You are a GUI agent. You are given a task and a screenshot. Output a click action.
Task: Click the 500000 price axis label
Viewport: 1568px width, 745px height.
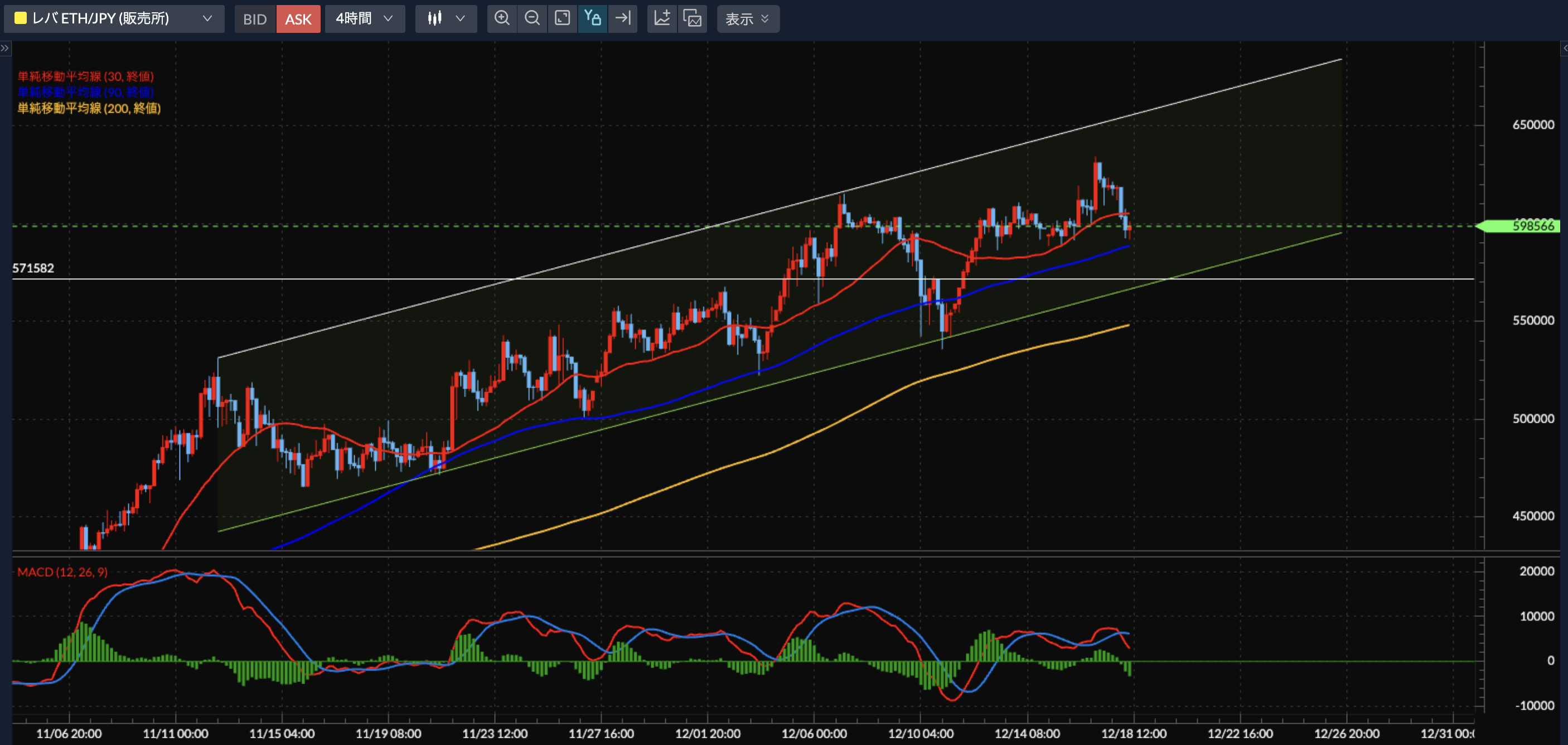(1533, 419)
